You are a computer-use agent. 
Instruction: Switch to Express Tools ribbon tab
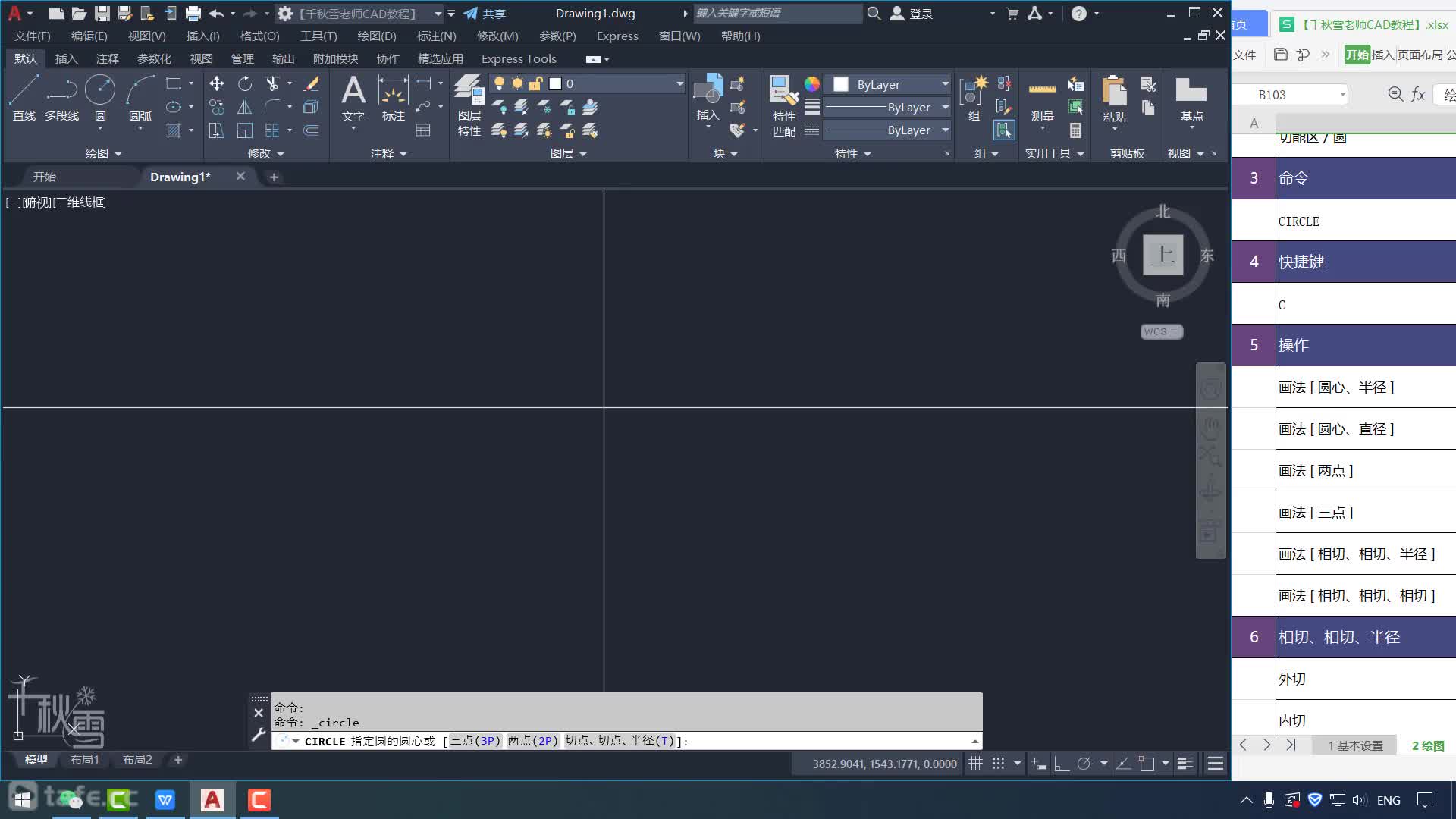pyautogui.click(x=519, y=58)
